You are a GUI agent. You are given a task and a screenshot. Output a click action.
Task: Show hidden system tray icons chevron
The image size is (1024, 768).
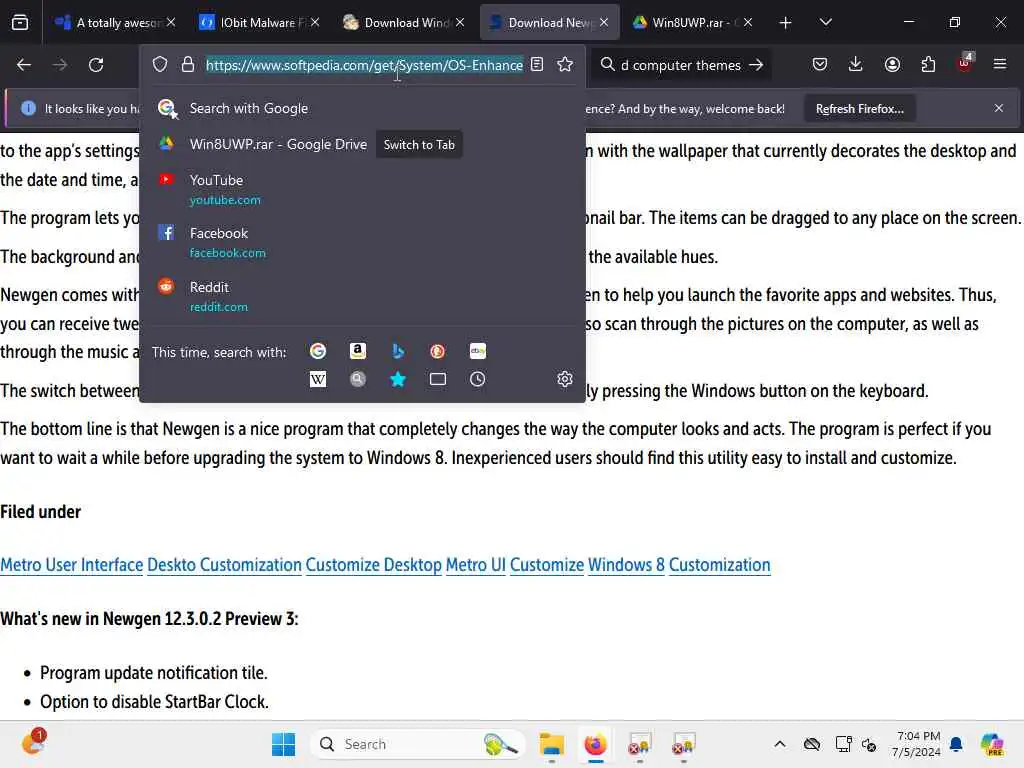[780, 744]
